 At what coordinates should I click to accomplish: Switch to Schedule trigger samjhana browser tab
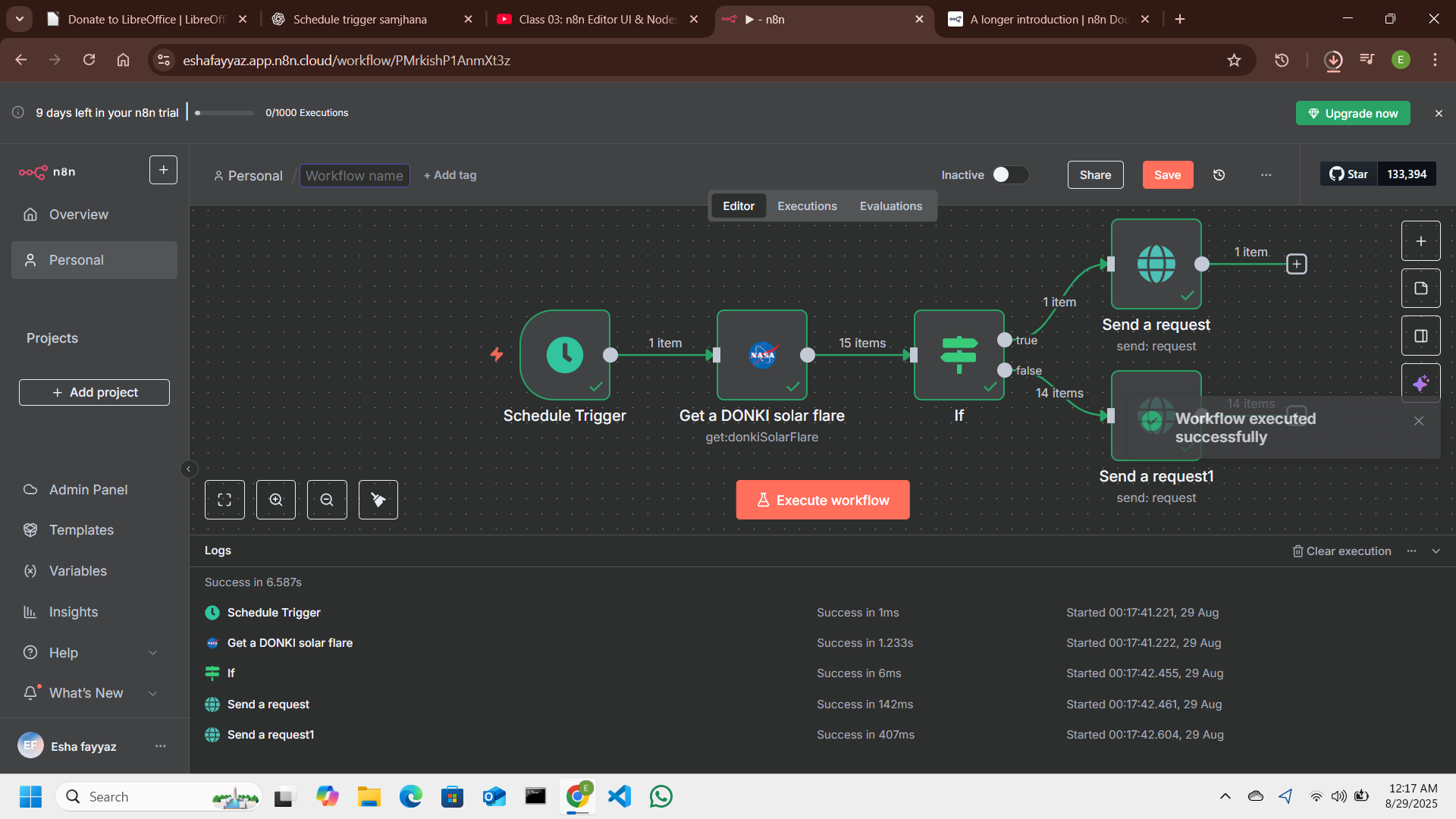tap(372, 19)
